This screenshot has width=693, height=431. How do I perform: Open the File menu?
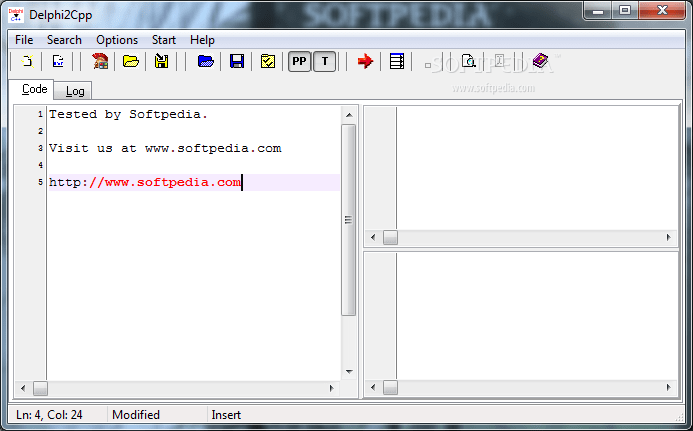coord(24,40)
